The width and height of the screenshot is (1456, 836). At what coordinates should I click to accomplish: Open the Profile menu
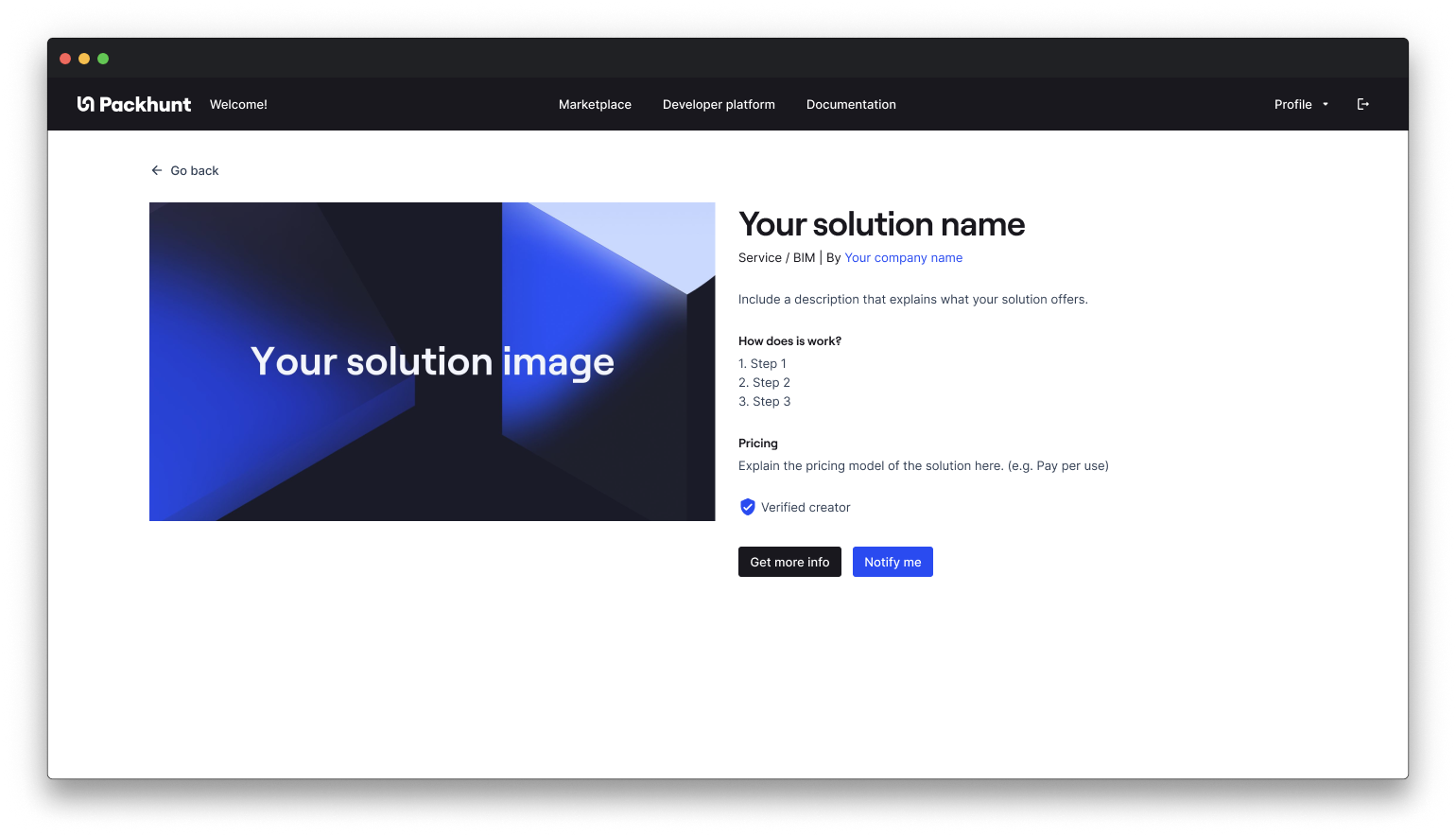(x=1301, y=104)
